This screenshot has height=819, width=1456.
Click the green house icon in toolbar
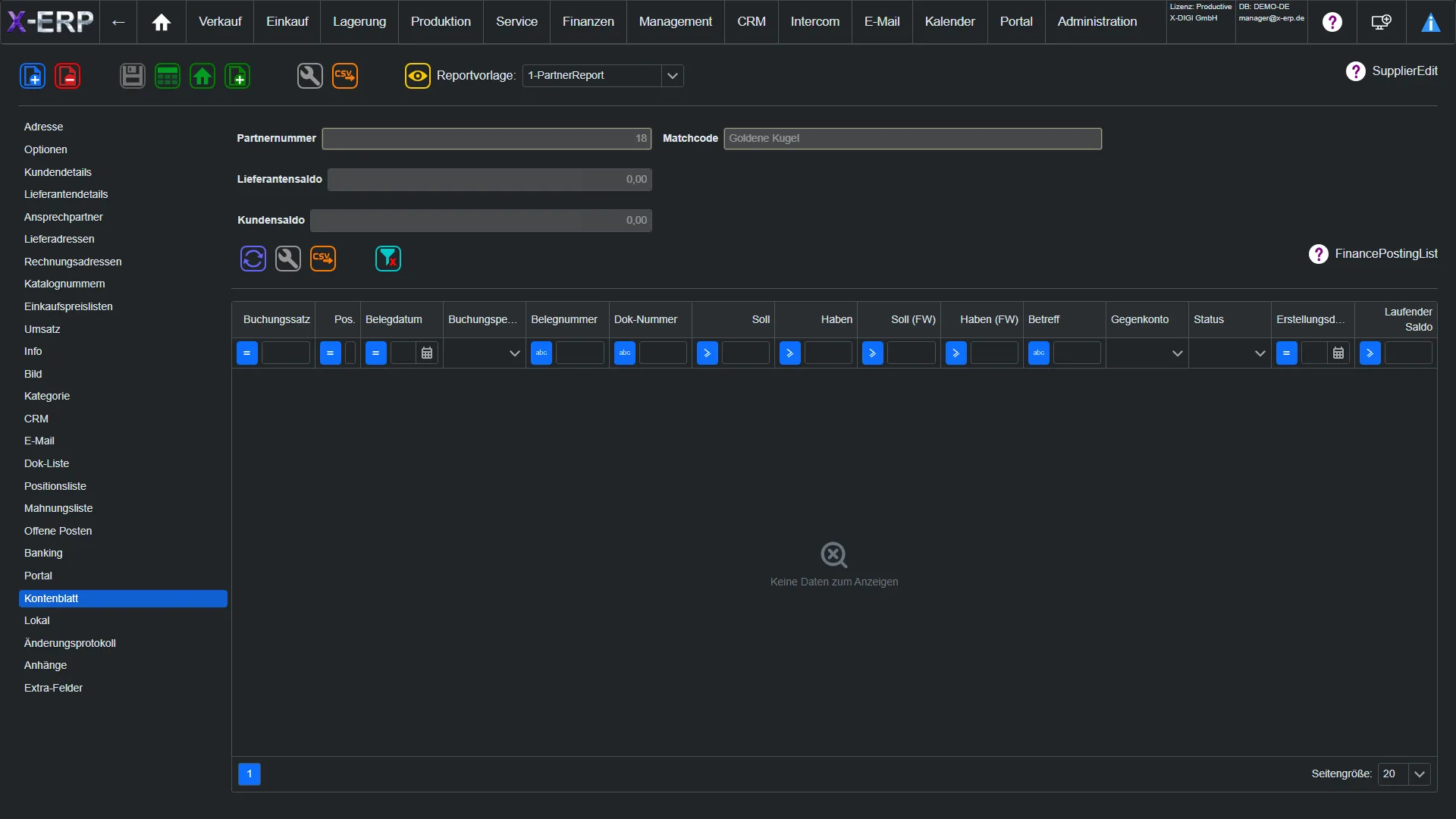[x=202, y=76]
